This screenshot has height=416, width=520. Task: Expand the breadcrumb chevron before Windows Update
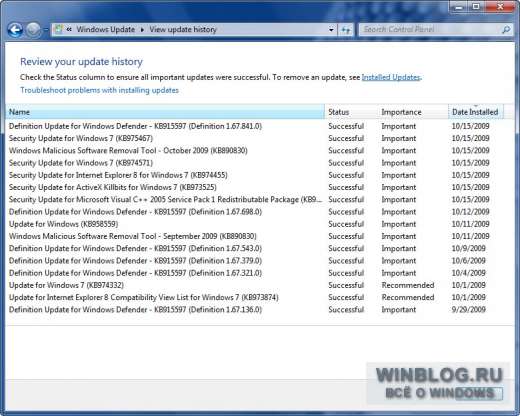pyautogui.click(x=69, y=29)
